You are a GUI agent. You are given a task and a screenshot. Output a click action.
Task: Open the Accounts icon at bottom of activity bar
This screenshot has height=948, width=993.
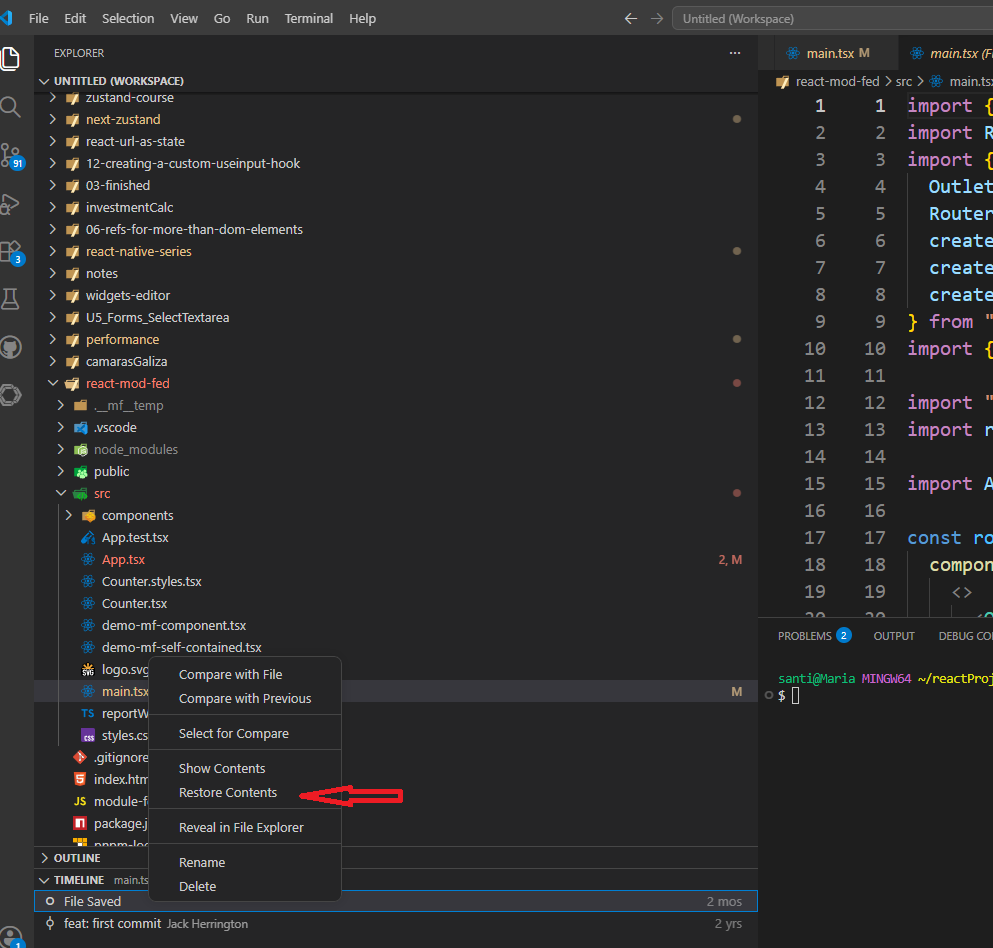11,936
